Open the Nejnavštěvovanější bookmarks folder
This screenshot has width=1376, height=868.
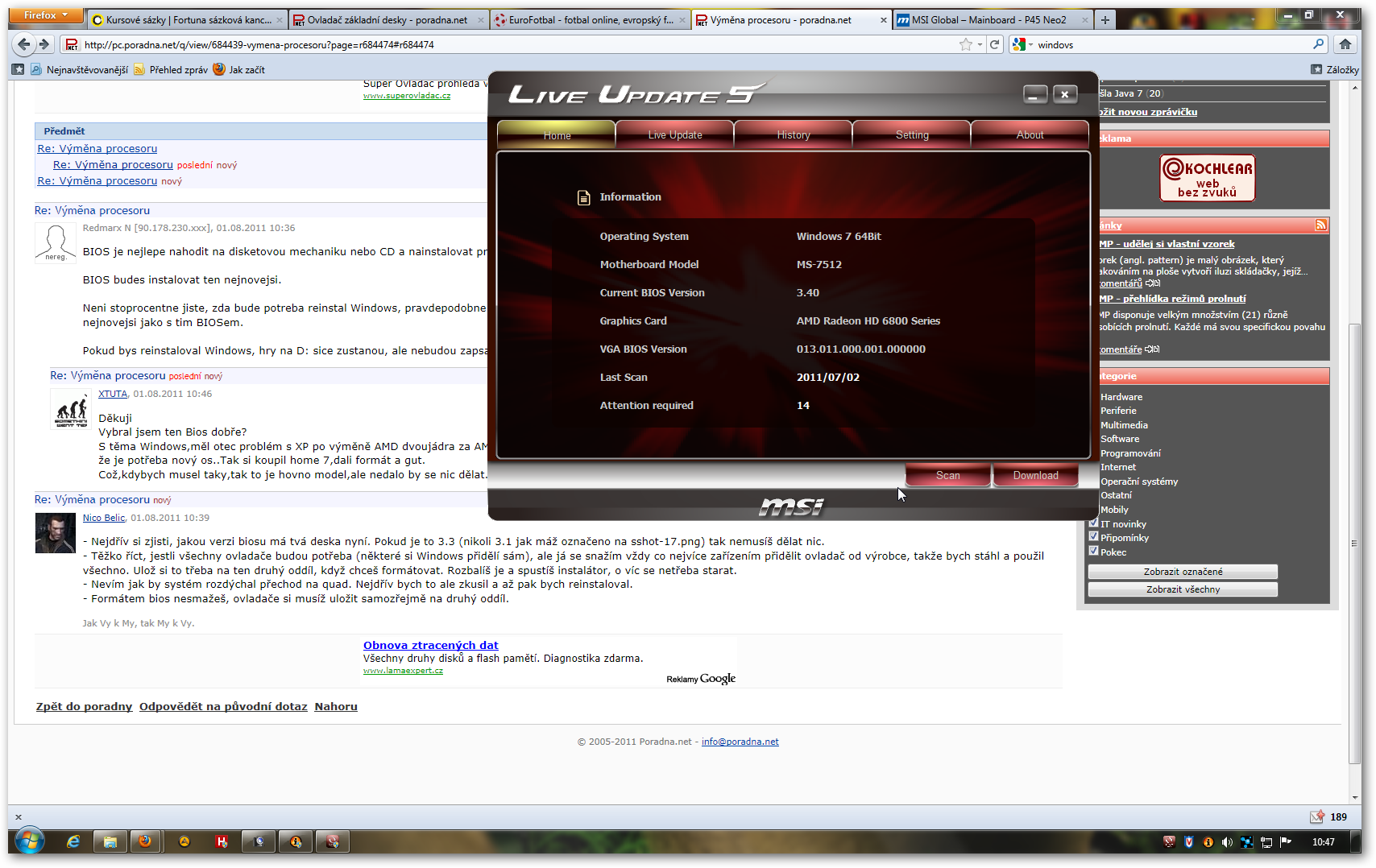click(x=80, y=70)
